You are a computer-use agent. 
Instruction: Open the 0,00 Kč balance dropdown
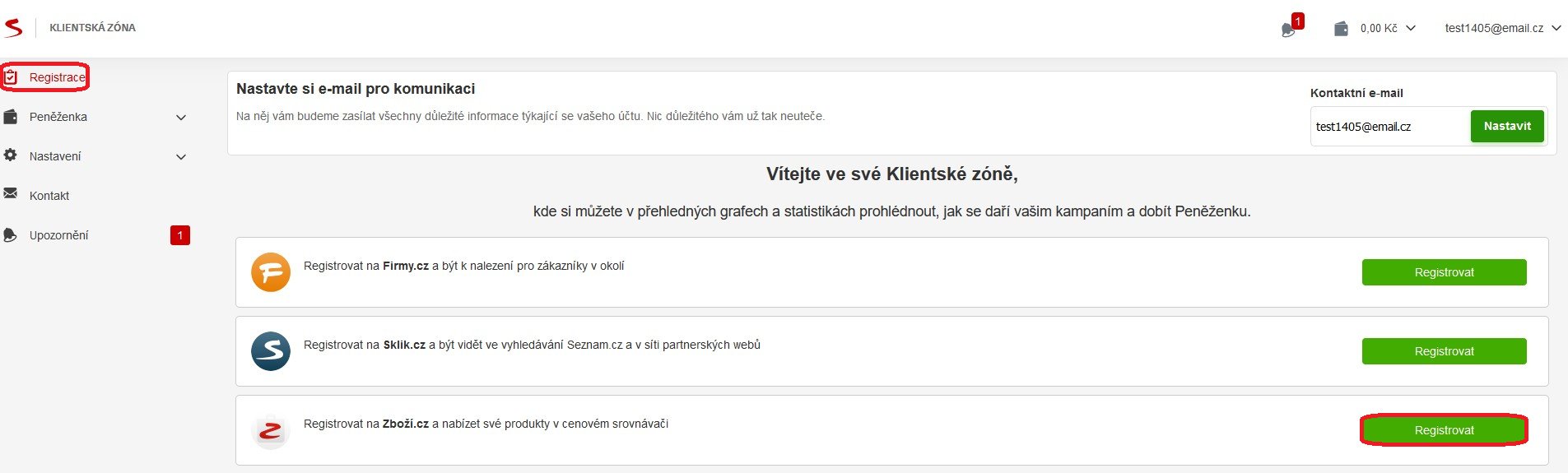(1388, 28)
